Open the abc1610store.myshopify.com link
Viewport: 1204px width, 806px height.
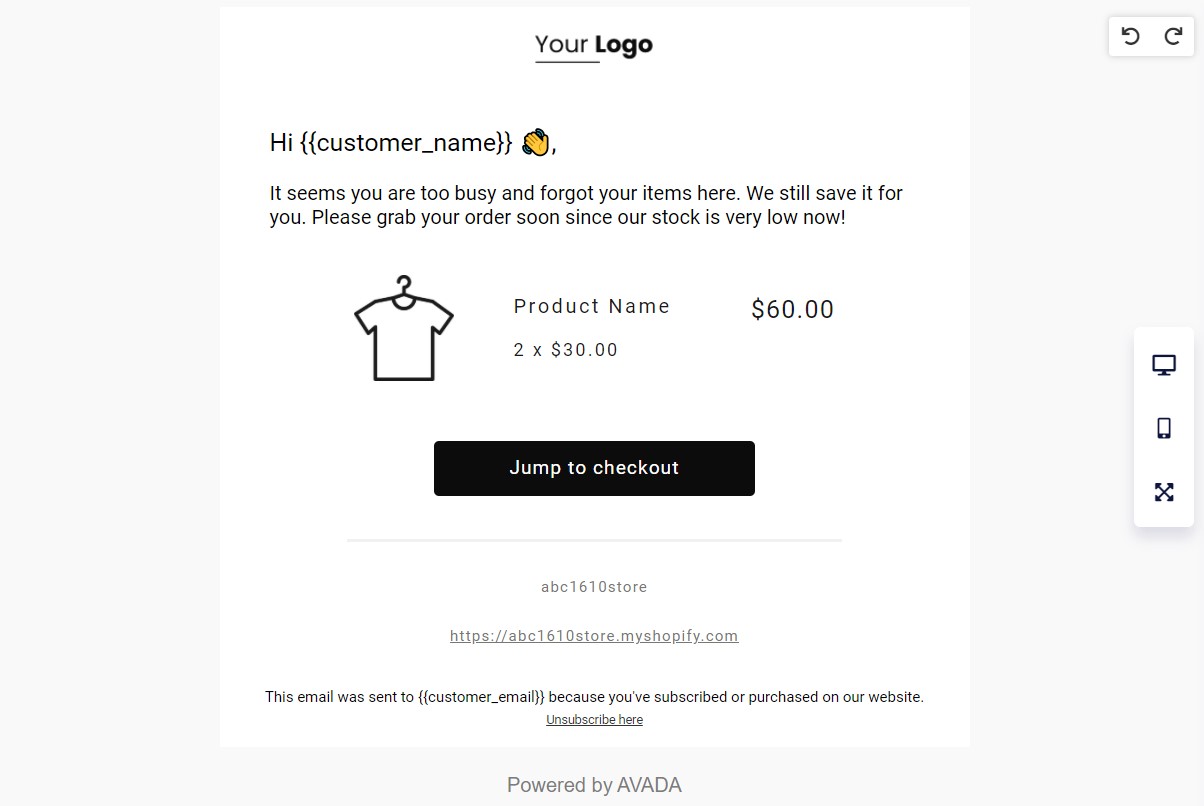594,636
